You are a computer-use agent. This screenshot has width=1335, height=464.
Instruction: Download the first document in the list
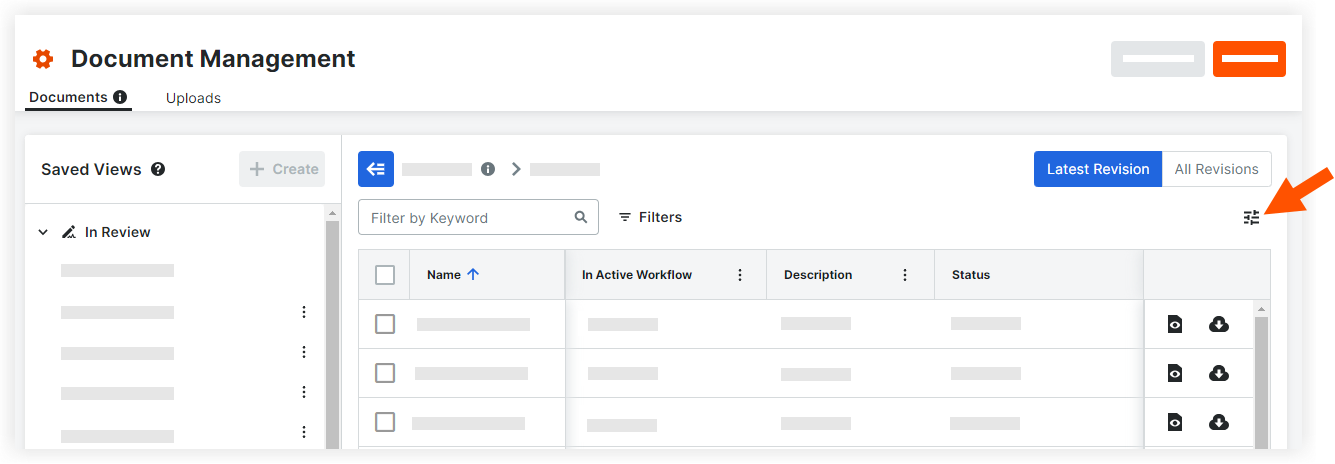(1218, 324)
